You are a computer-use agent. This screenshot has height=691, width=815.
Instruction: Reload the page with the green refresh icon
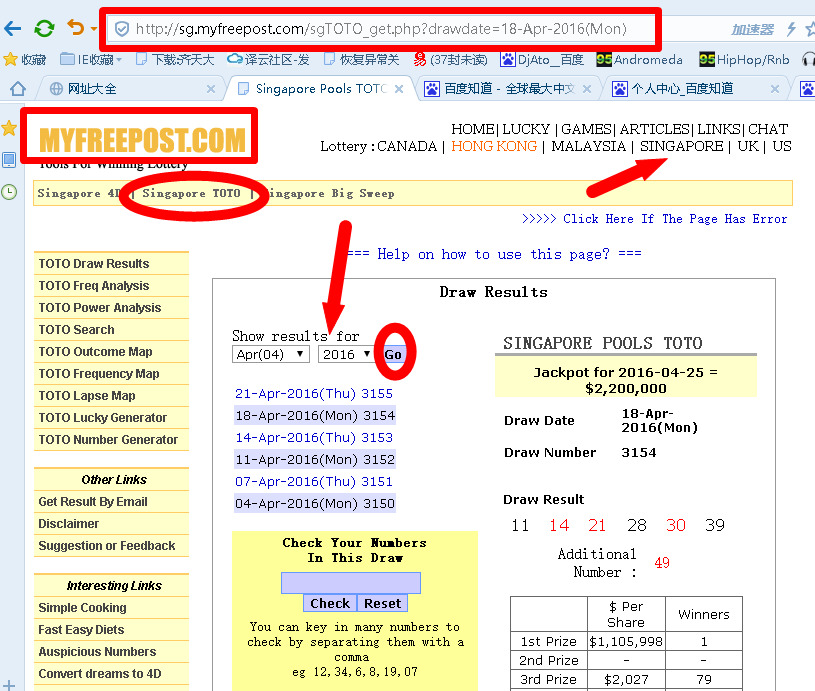44,28
